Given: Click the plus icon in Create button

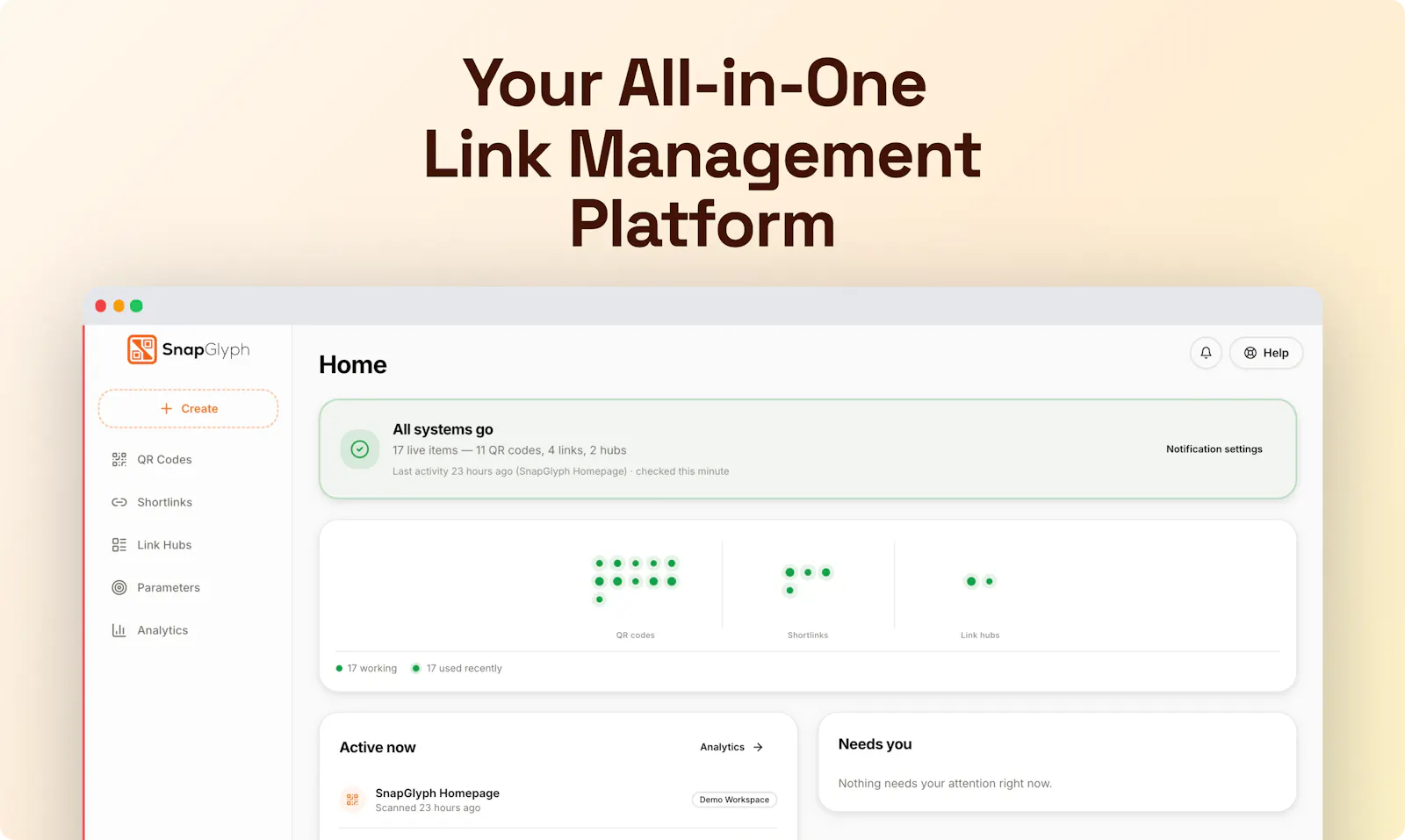Looking at the screenshot, I should [166, 409].
